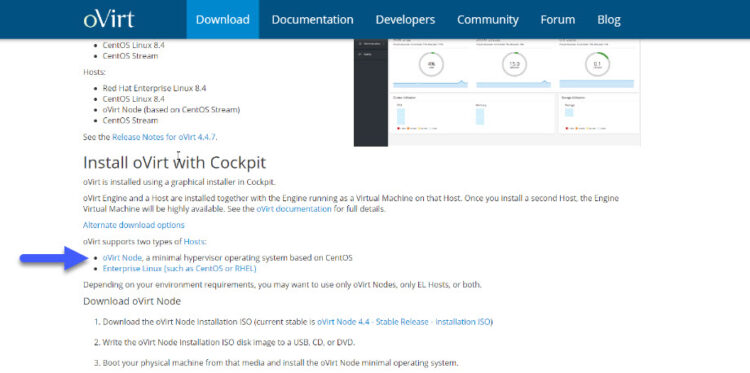Open the Documentation menu item
Viewport: 750px width, 373px height.
312,20
